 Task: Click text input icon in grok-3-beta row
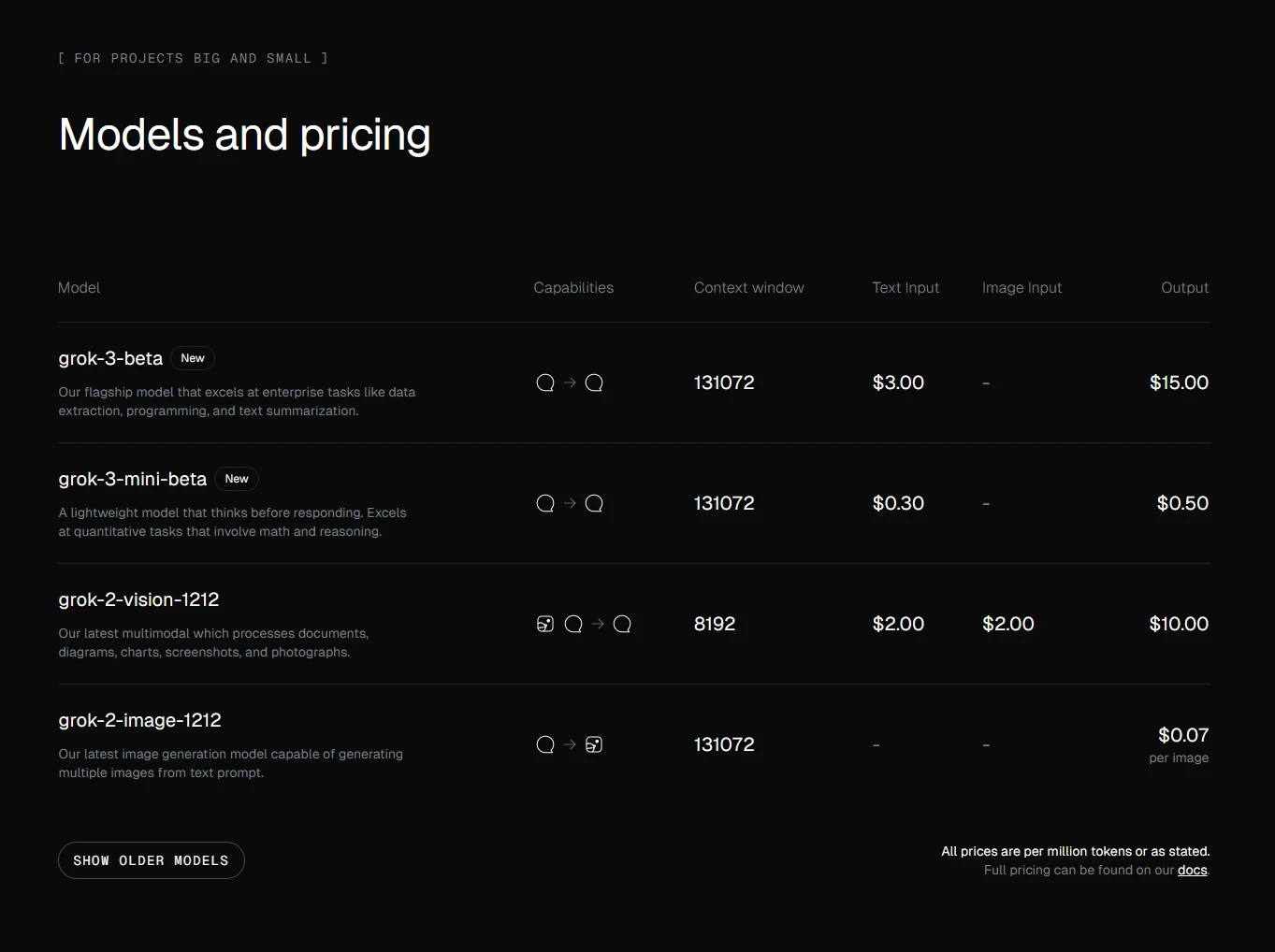(545, 382)
